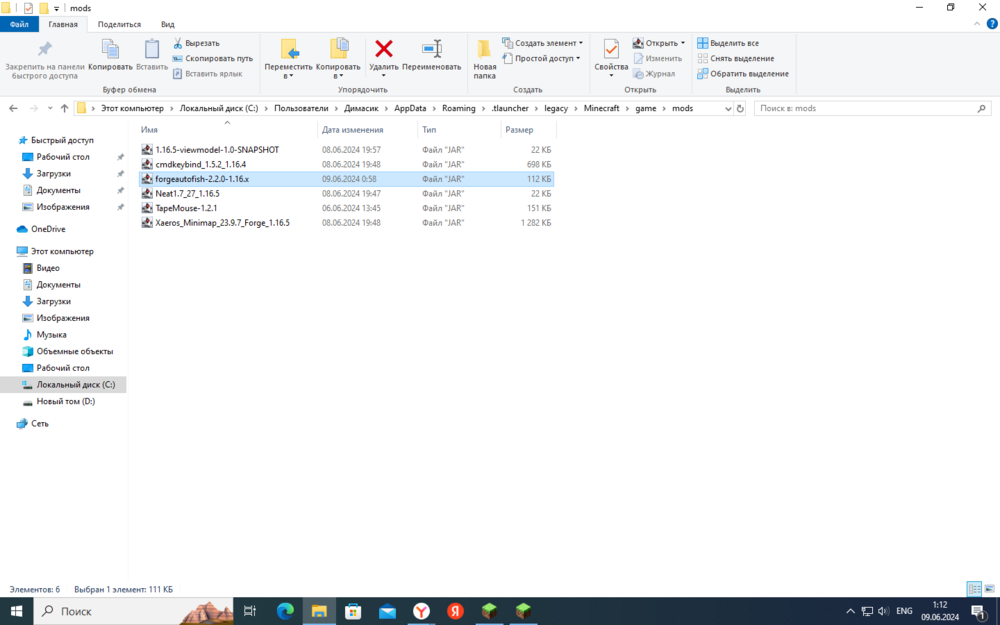Image resolution: width=1000 pixels, height=625 pixels.
Task: Refresh the mods folder view
Action: tap(740, 108)
